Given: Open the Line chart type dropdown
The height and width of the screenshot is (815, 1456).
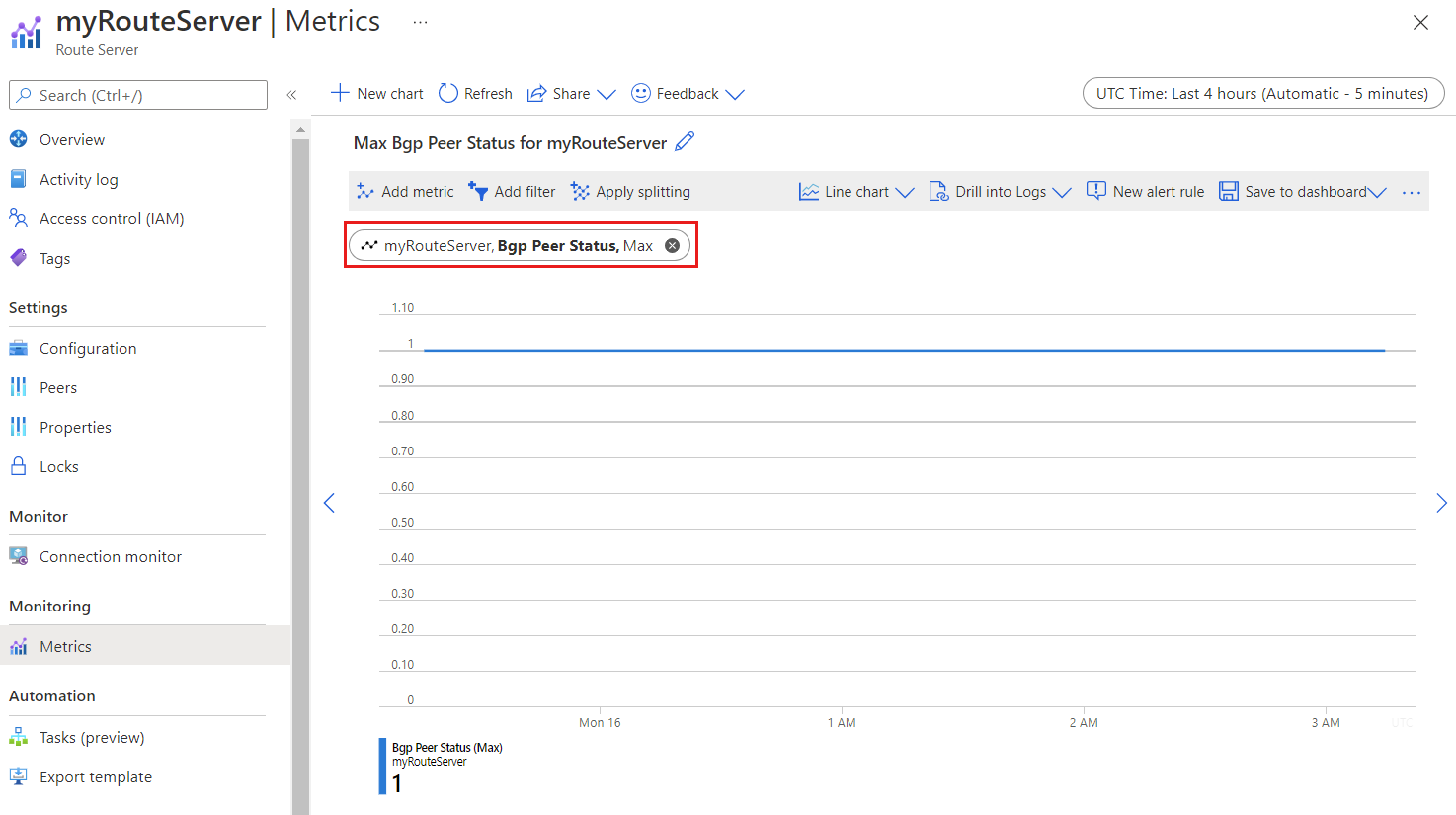Looking at the screenshot, I should point(855,191).
